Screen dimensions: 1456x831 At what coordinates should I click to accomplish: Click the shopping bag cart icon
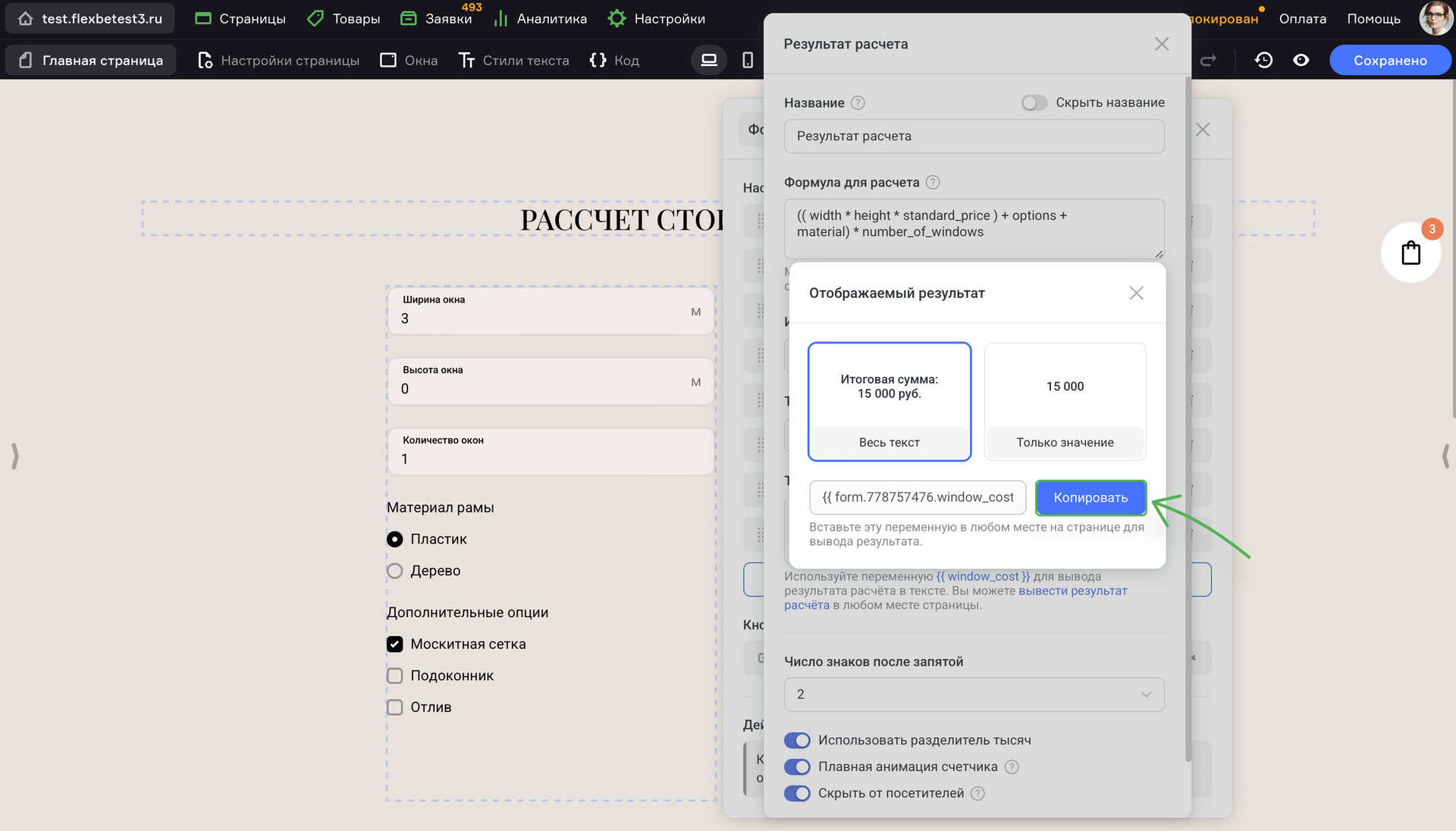click(1410, 252)
